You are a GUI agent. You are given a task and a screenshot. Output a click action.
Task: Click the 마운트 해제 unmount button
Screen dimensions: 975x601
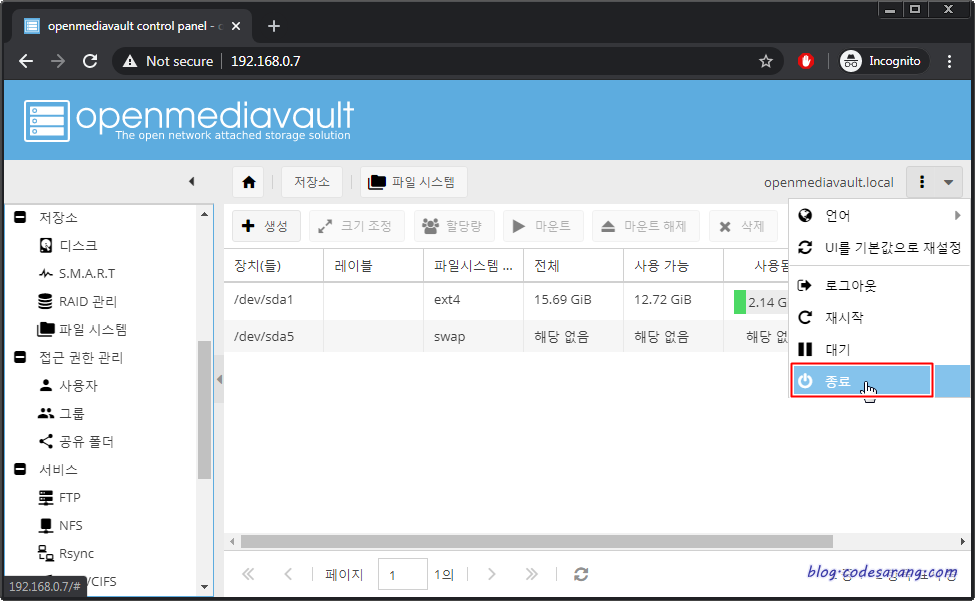pyautogui.click(x=645, y=226)
